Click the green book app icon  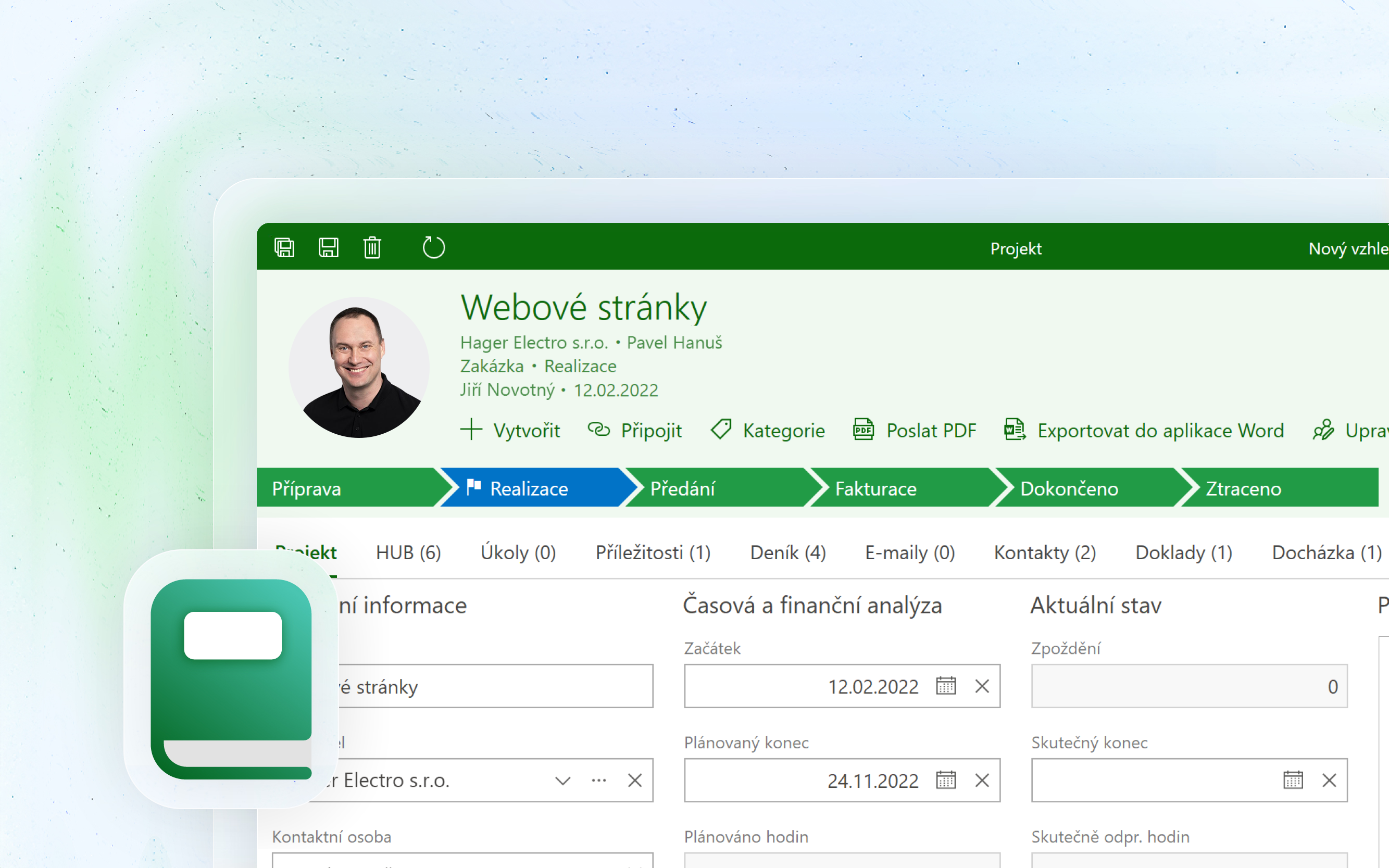231,679
